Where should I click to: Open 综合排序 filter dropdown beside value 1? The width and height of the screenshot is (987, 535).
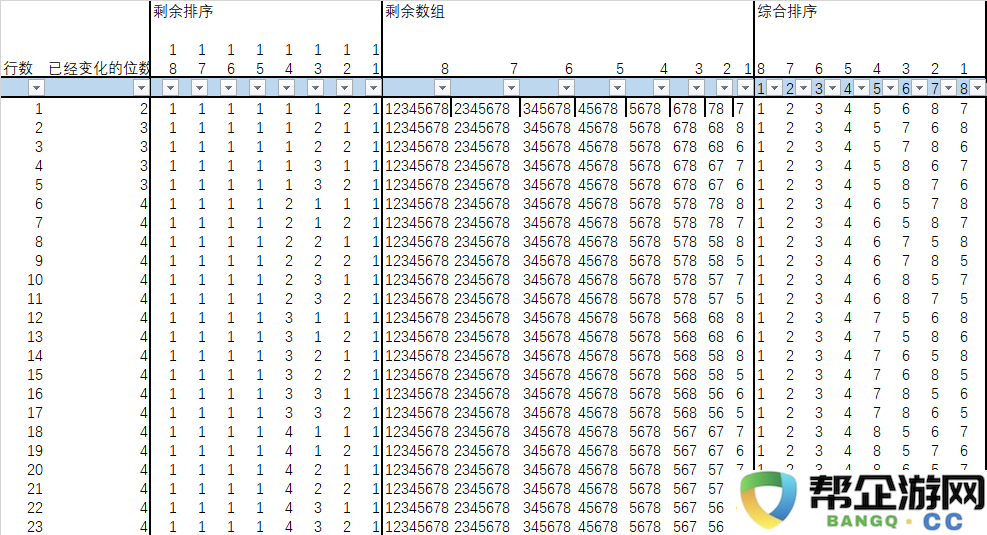775,88
